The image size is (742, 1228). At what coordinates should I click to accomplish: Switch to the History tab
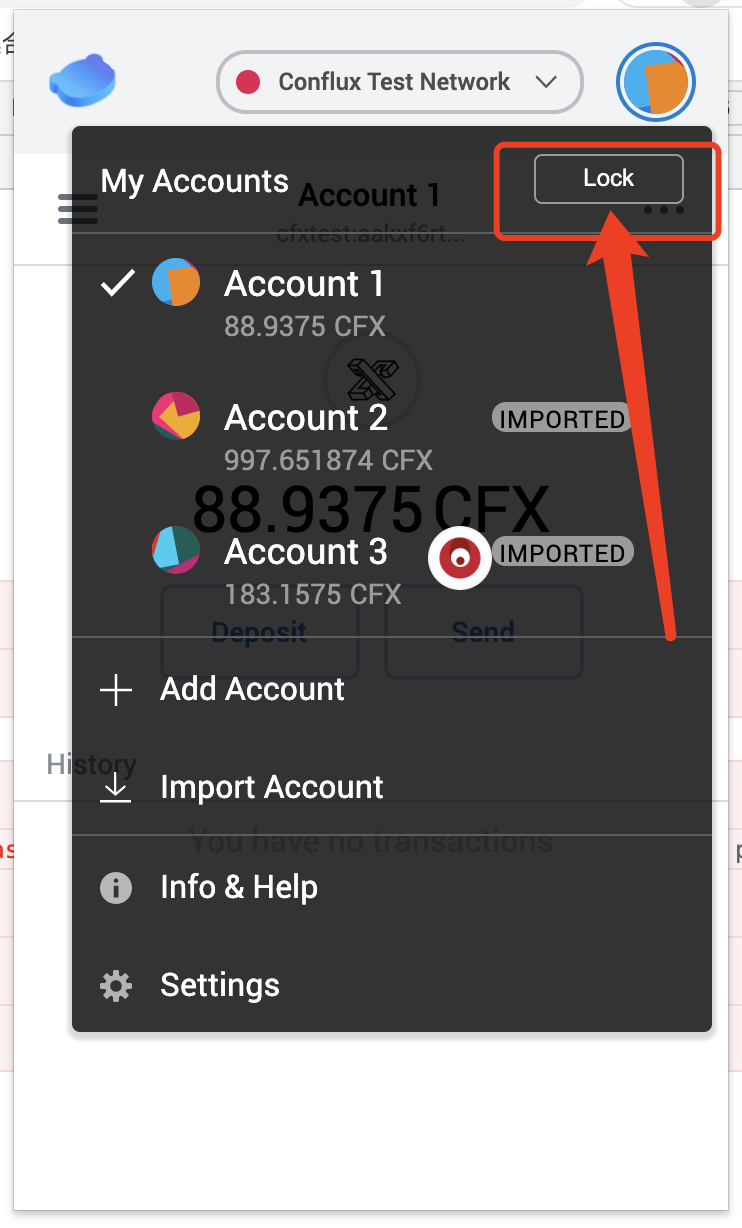(91, 764)
